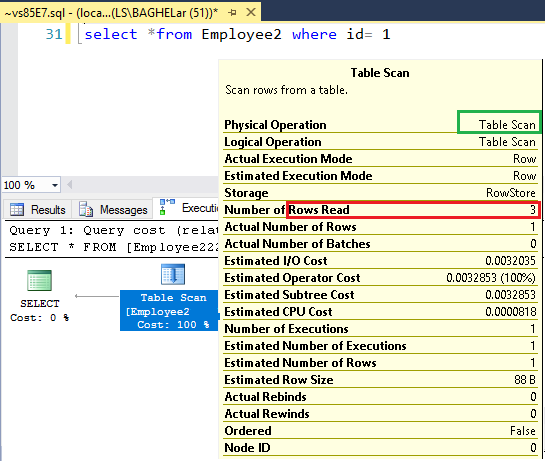This screenshot has width=545, height=461.
Task: Click the pin icon on the query tab
Action: pos(233,13)
